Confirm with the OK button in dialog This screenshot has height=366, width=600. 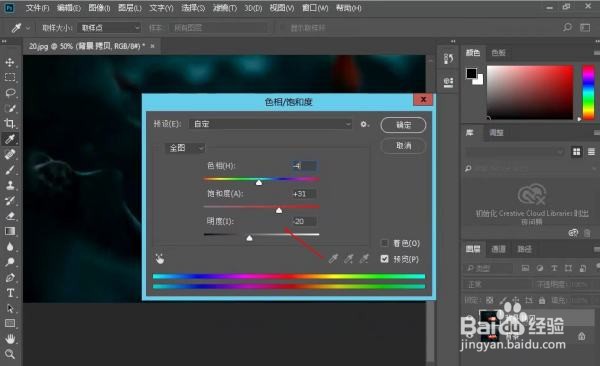pyautogui.click(x=403, y=125)
